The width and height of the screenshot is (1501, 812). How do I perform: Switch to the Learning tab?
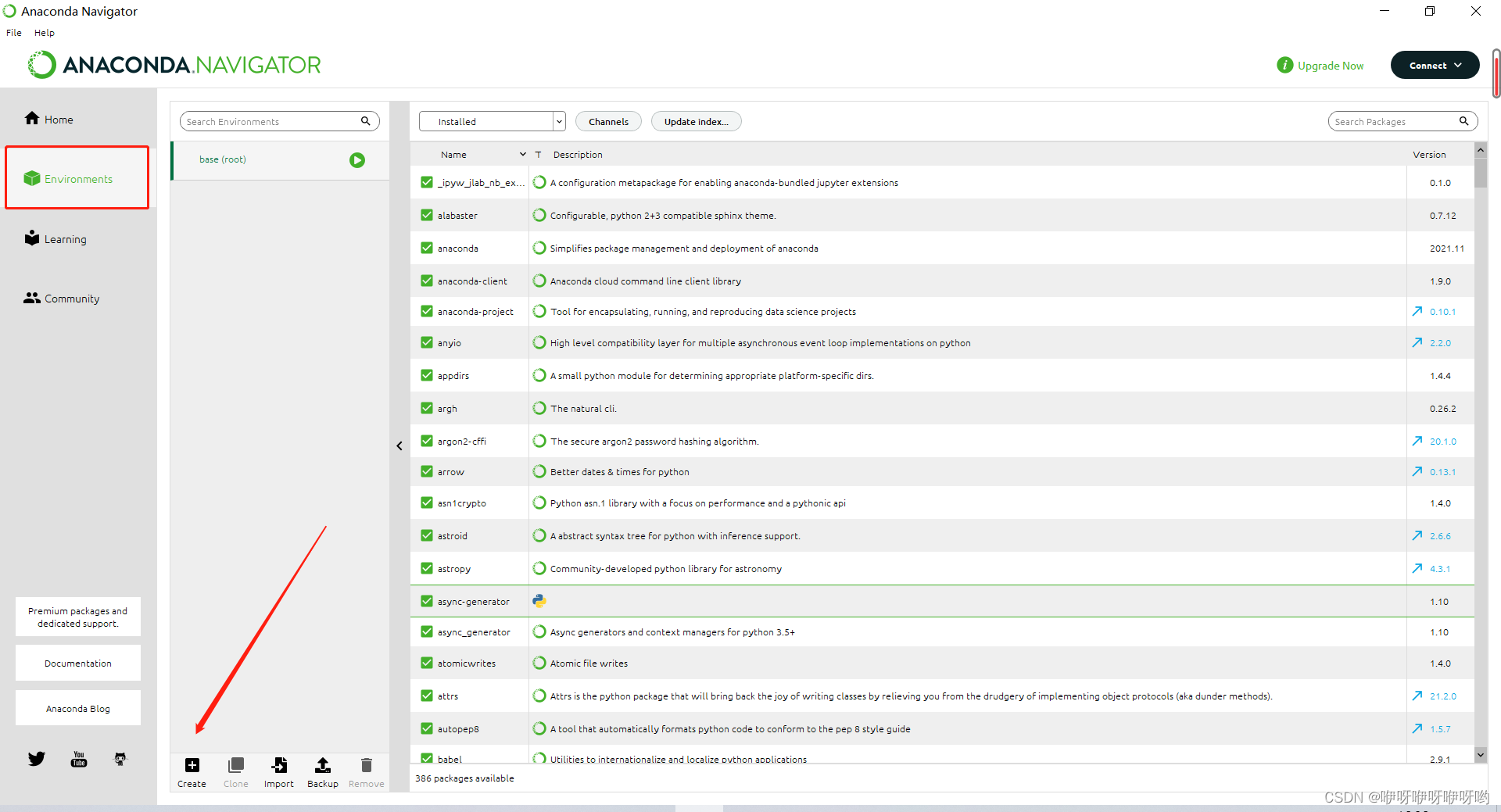[x=77, y=238]
